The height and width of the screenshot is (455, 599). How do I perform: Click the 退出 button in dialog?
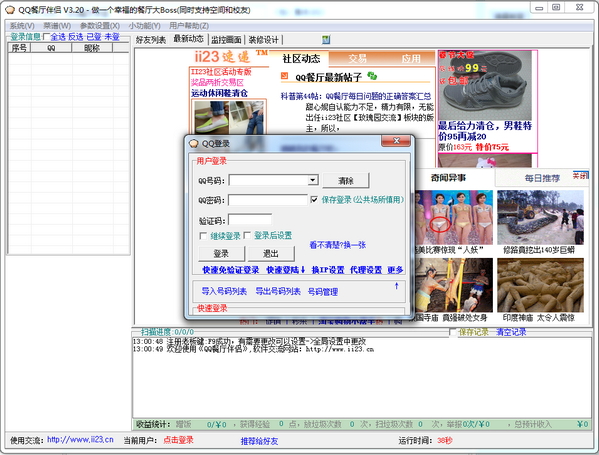pyautogui.click(x=271, y=254)
